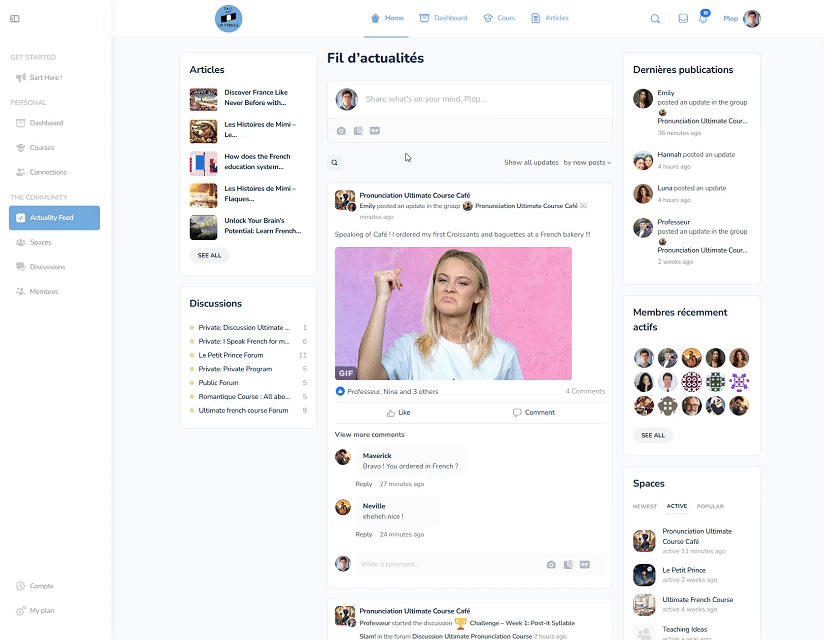The image size is (824, 640).
Task: Open 'How does the French education system' article
Action: (x=257, y=162)
